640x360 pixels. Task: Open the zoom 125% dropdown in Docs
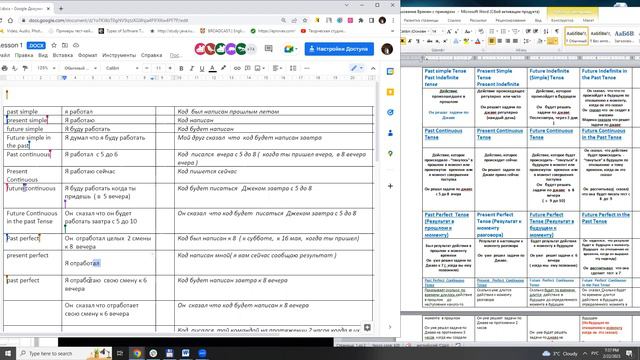(46, 68)
